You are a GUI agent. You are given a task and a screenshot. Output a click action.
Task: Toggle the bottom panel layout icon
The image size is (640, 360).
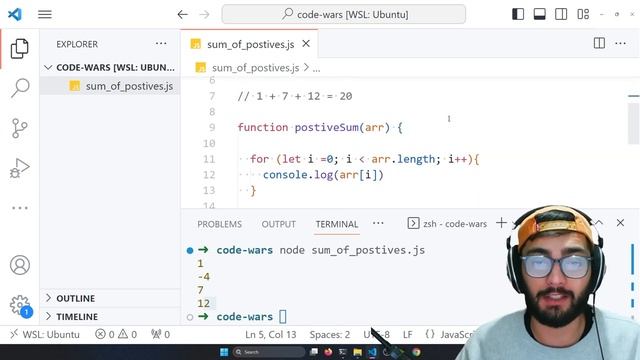click(x=540, y=14)
